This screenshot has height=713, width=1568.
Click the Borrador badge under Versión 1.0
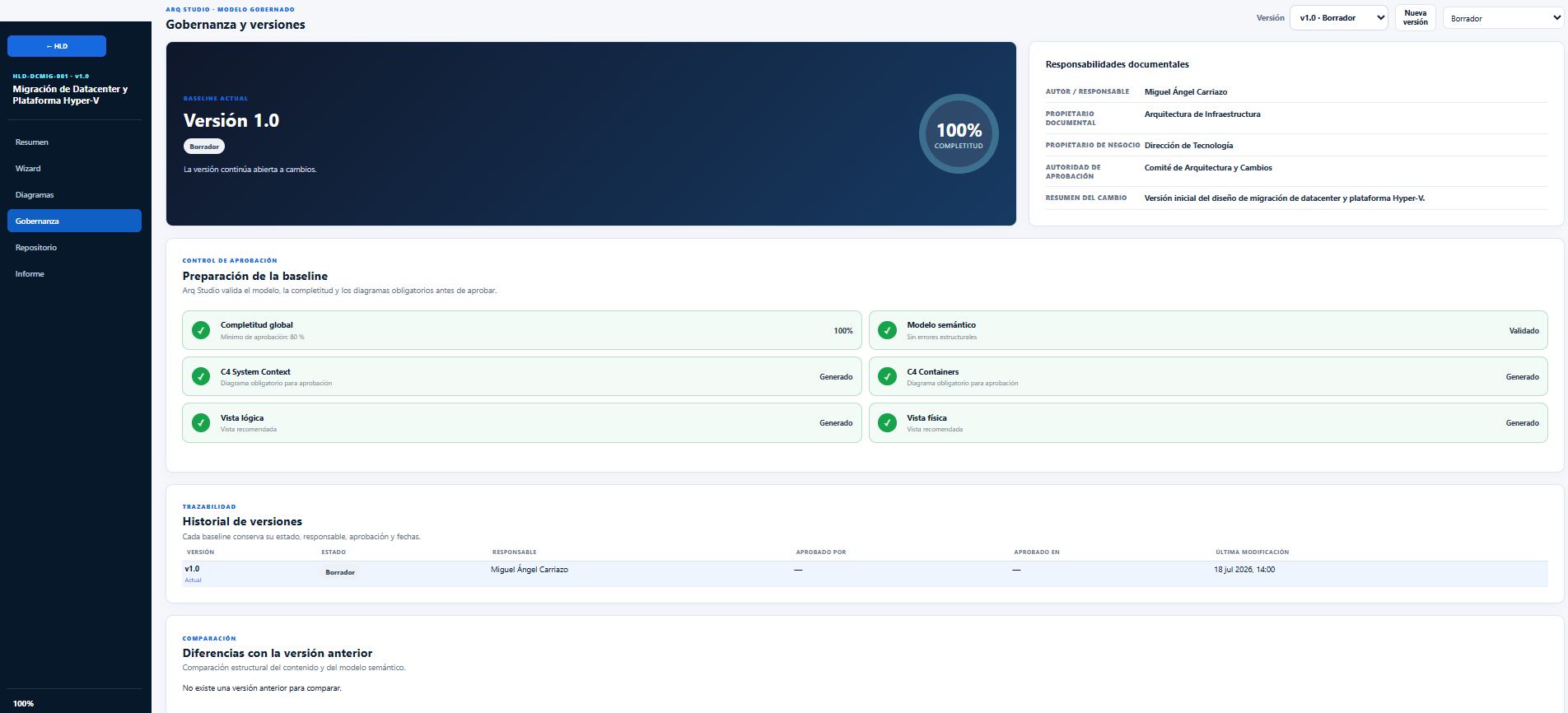[x=204, y=147]
